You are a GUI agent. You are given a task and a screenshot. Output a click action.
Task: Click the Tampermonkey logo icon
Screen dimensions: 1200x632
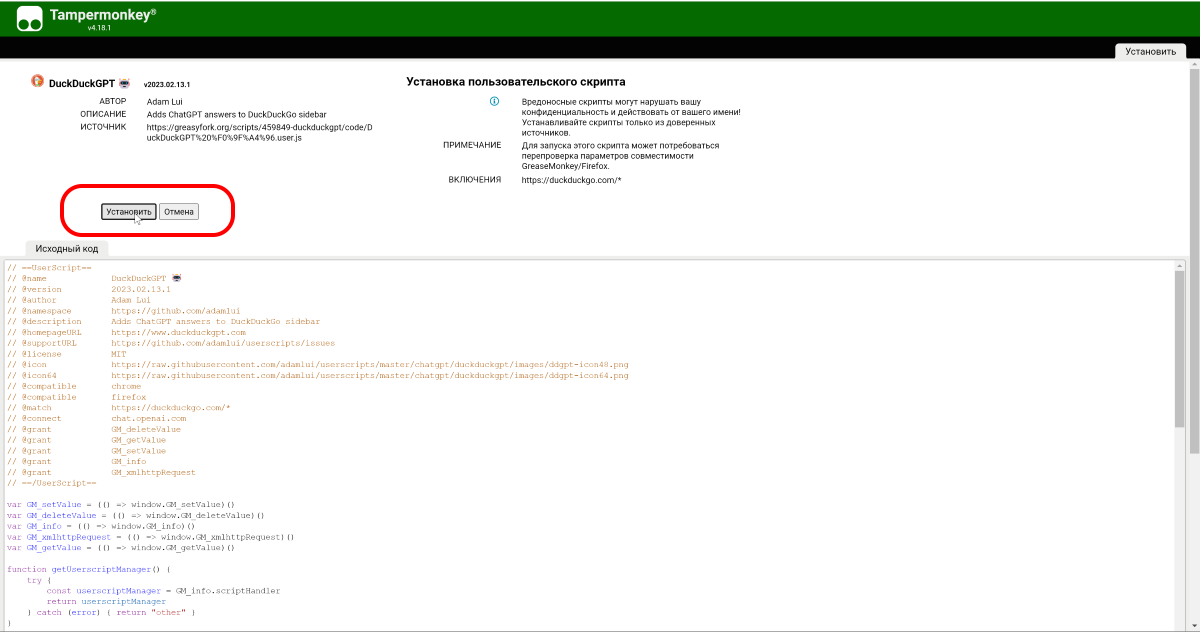tap(31, 17)
